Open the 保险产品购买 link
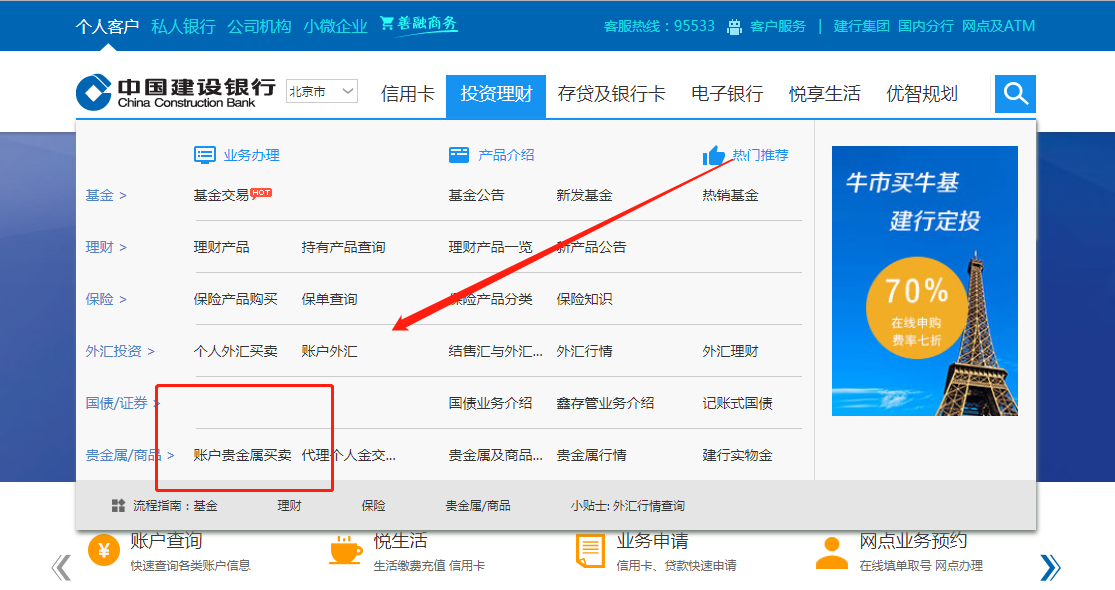Image resolution: width=1115 pixels, height=590 pixels. click(235, 299)
